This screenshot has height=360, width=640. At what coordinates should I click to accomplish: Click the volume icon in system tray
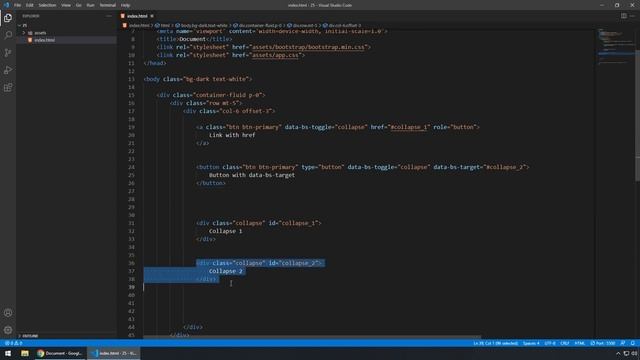pos(634,353)
